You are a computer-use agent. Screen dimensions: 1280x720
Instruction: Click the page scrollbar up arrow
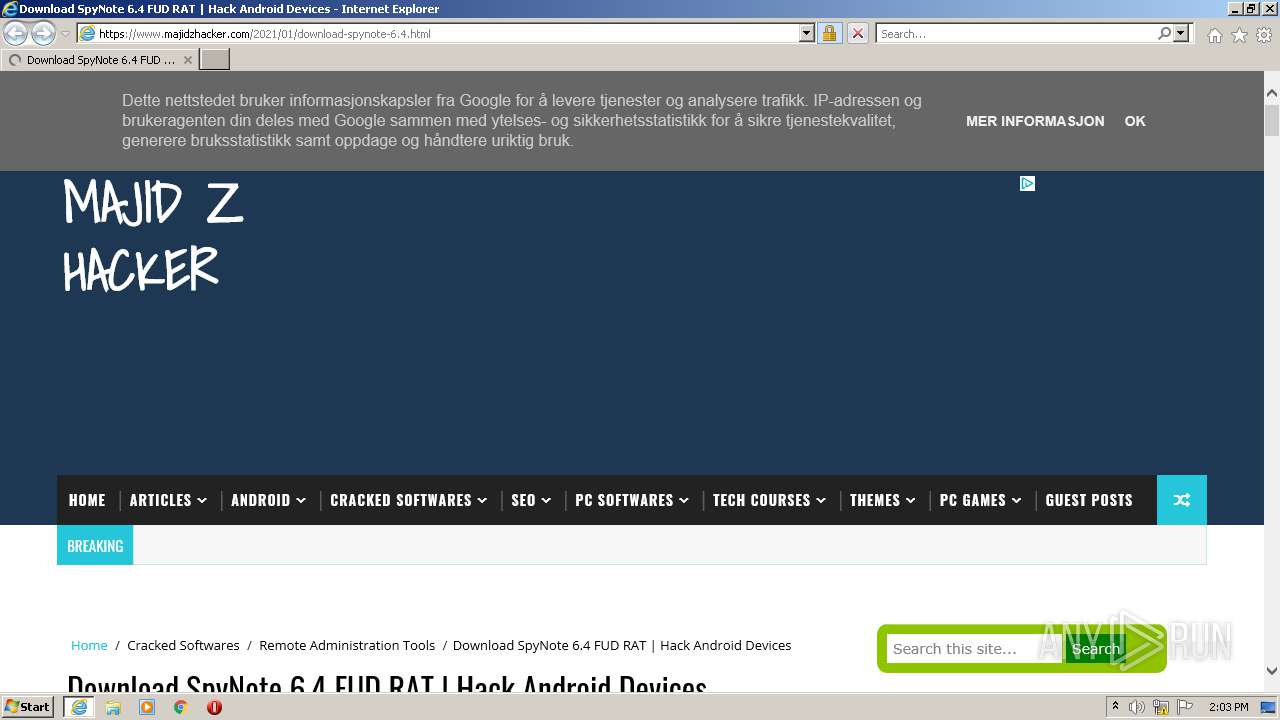coord(1272,93)
